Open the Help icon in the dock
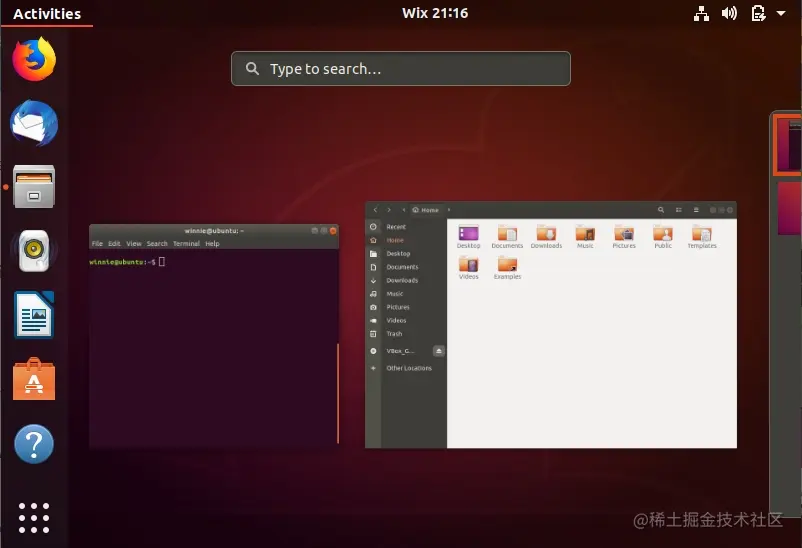 coord(34,444)
